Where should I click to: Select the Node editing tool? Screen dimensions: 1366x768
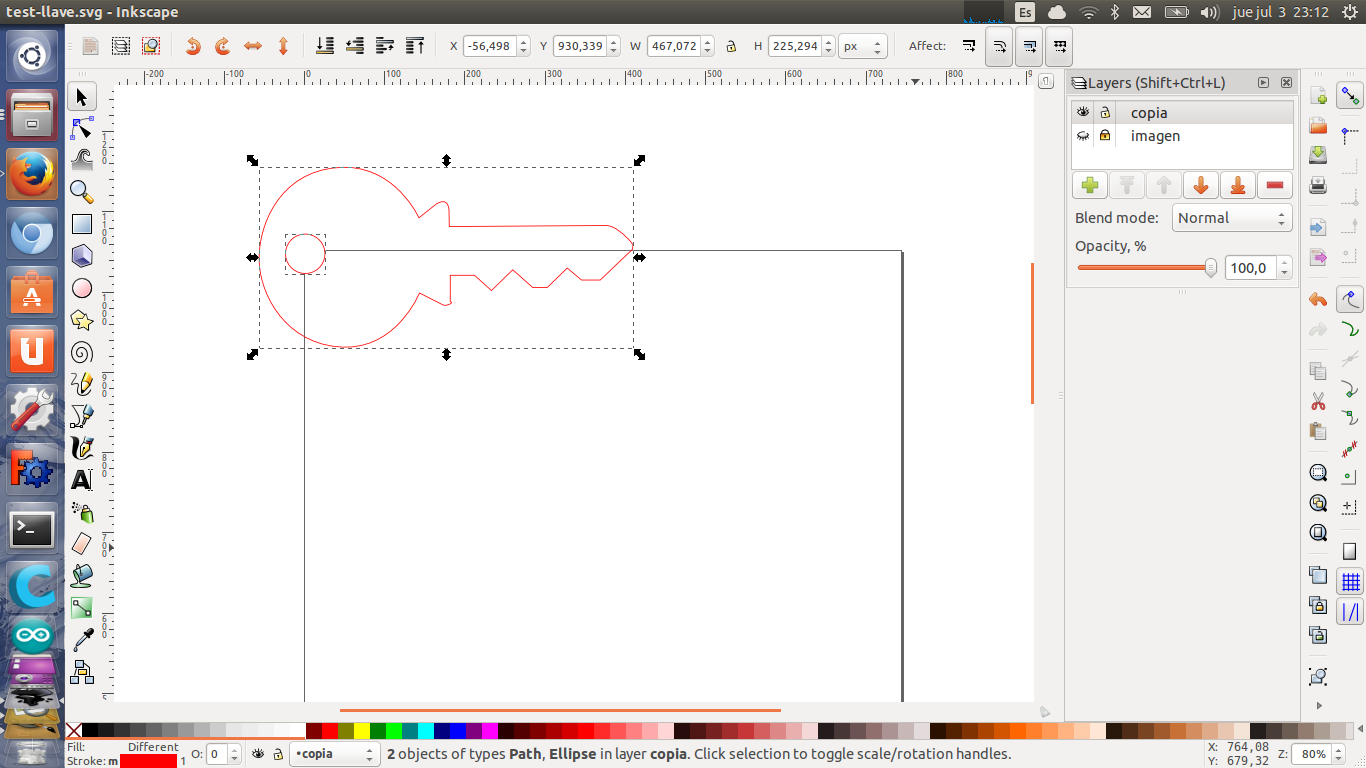[82, 128]
